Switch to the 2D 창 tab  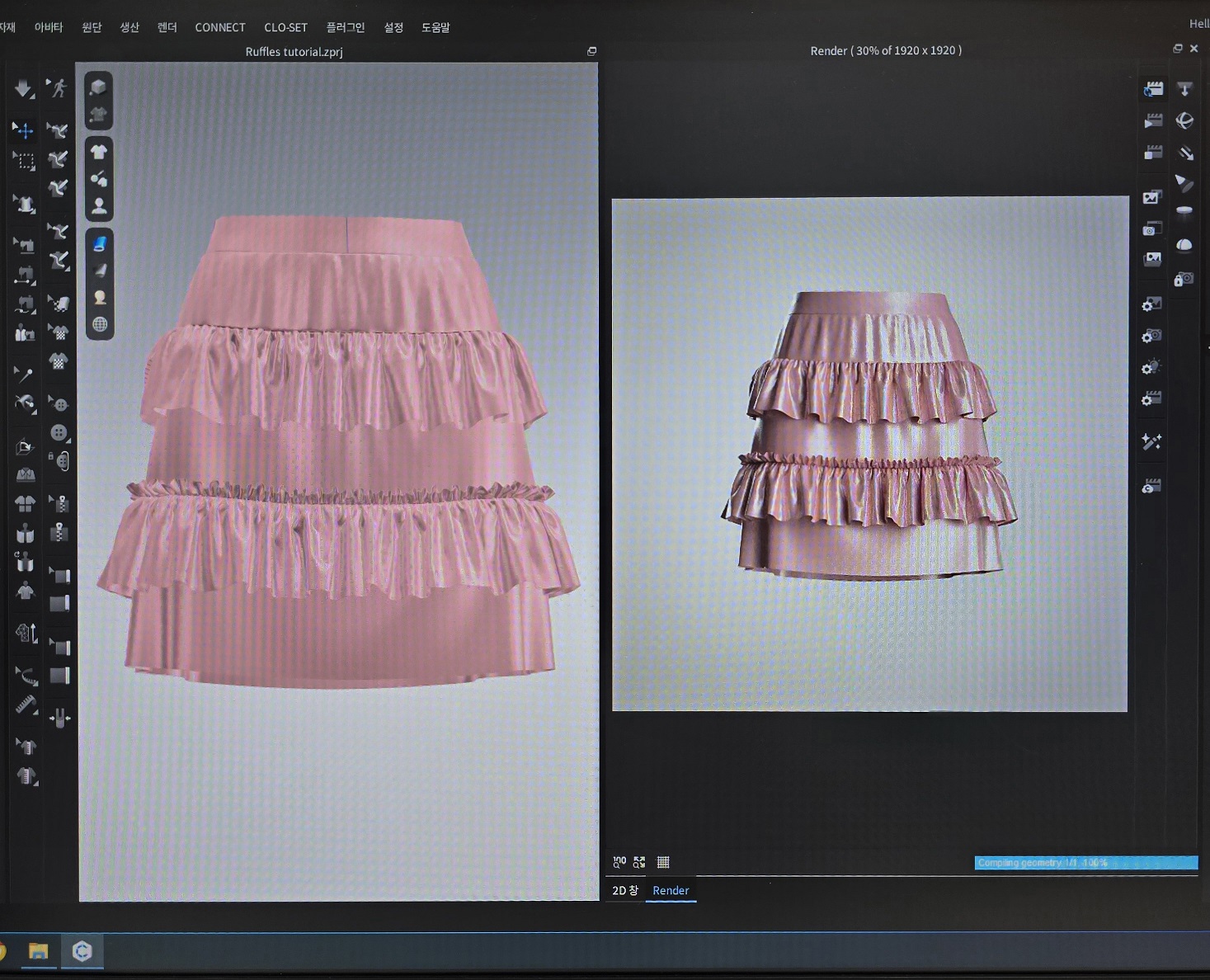click(x=625, y=890)
